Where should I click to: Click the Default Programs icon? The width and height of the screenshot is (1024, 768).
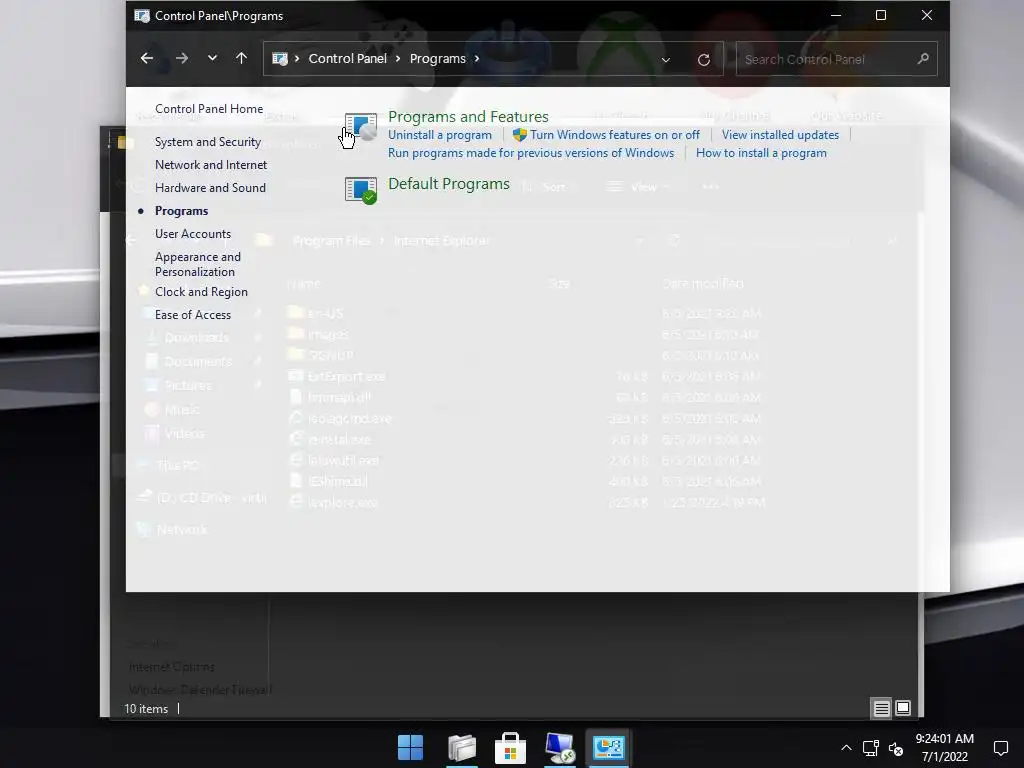coord(360,190)
